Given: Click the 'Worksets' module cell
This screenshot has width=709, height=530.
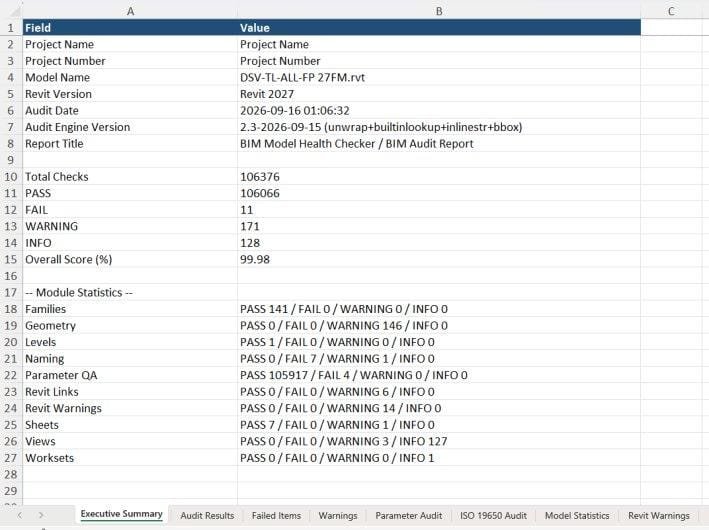Looking at the screenshot, I should coord(130,458).
